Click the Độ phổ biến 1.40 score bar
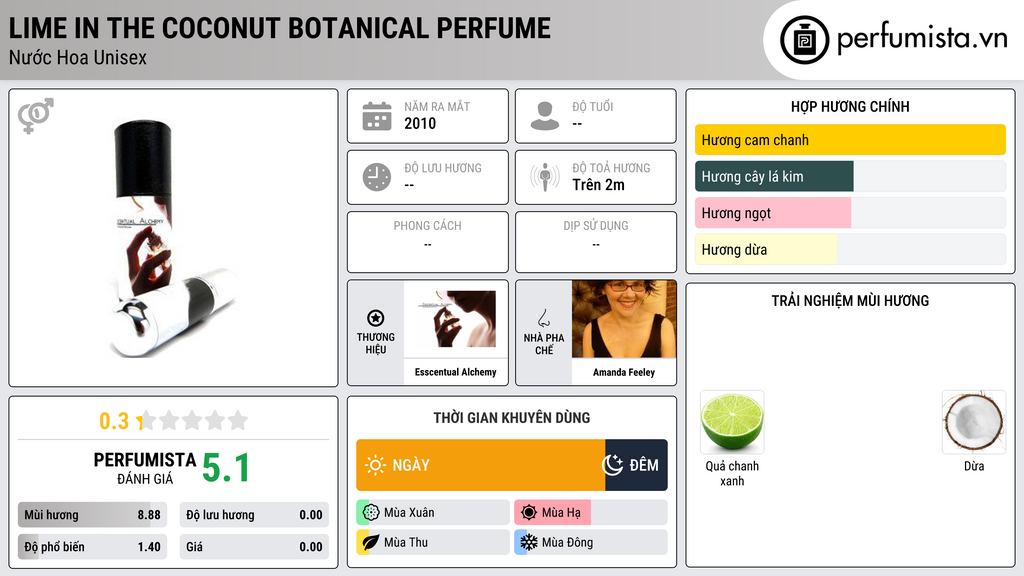 pos(92,547)
